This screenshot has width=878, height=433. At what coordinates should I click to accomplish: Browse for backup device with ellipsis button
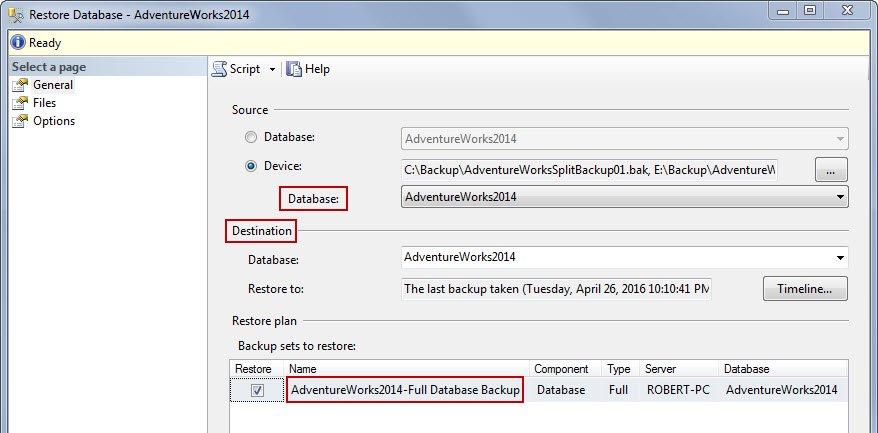coord(831,170)
